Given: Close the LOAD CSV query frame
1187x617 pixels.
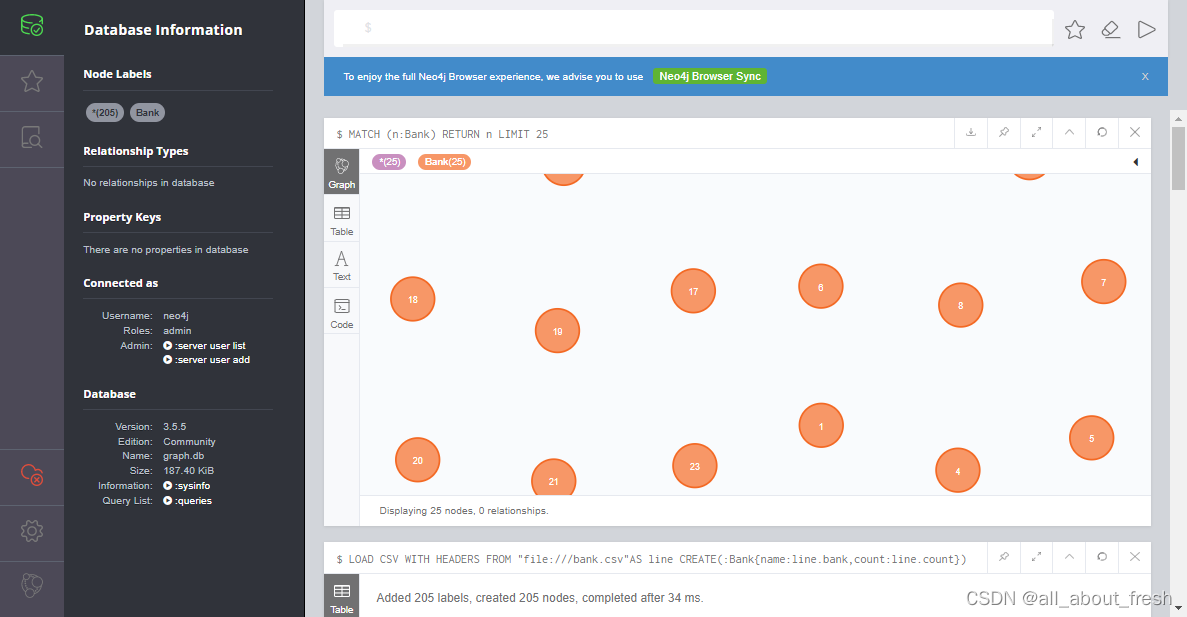Looking at the screenshot, I should [1135, 557].
